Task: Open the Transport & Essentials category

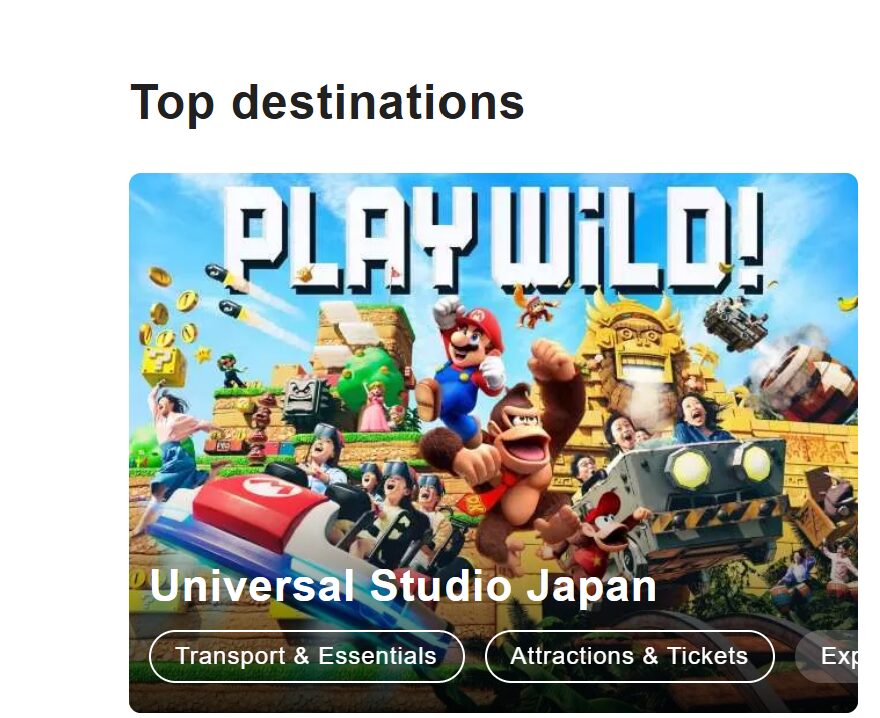Action: [x=306, y=656]
